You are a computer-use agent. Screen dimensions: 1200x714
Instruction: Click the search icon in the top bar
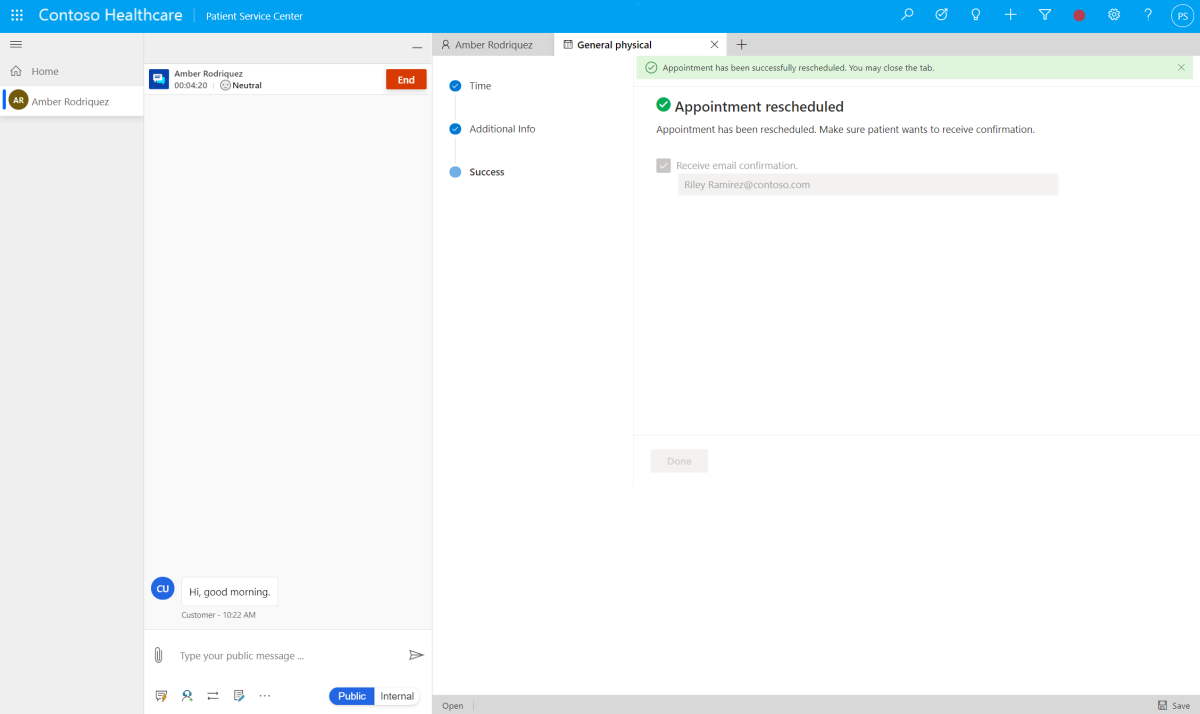906,15
